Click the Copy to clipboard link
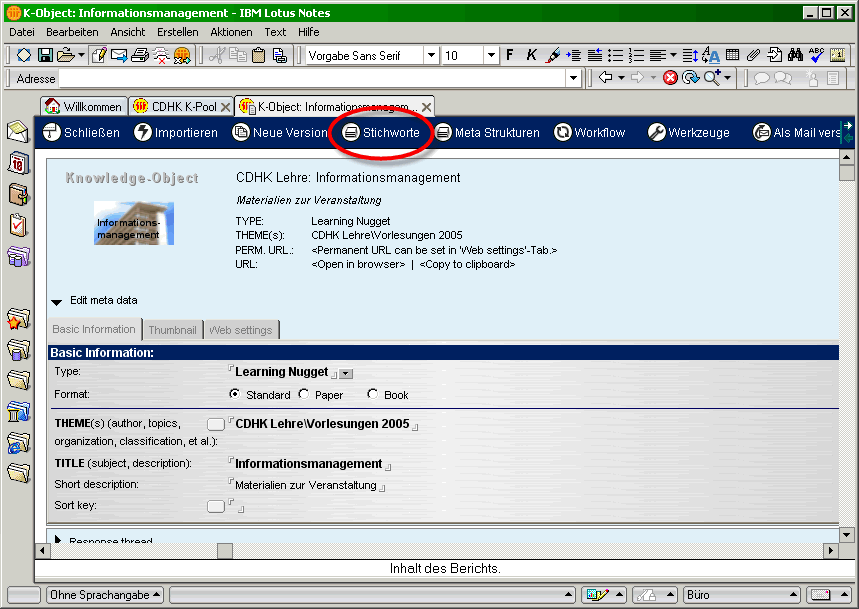 coord(467,264)
